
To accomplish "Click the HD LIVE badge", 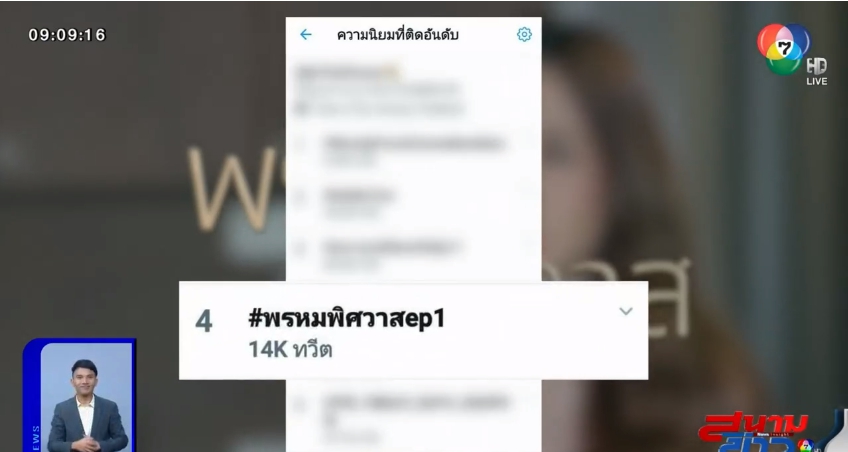I will coord(817,71).
